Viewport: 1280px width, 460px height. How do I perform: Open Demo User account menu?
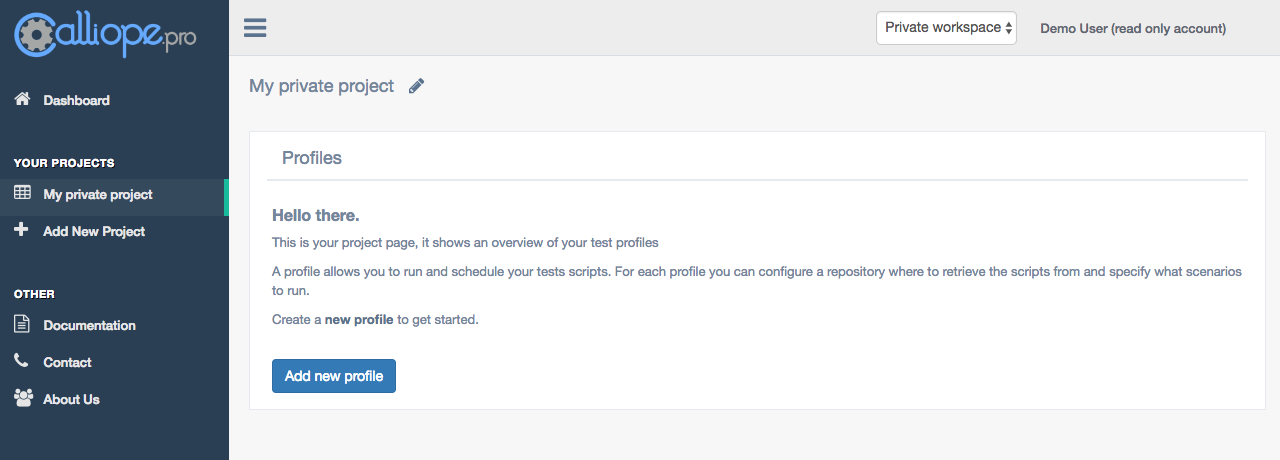1133,28
